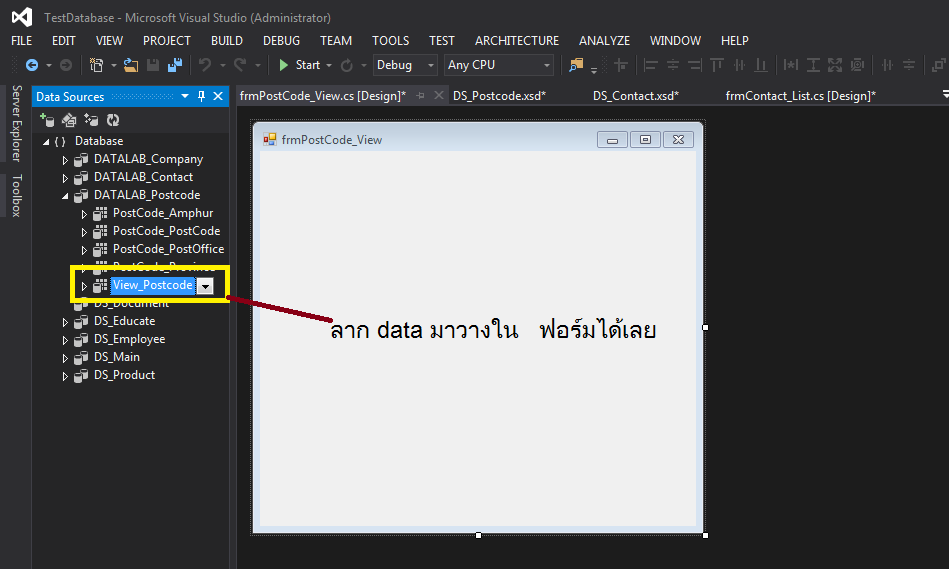Click Configure Data Source with Wizard icon
Screen dimensions: 949x569
click(91, 120)
